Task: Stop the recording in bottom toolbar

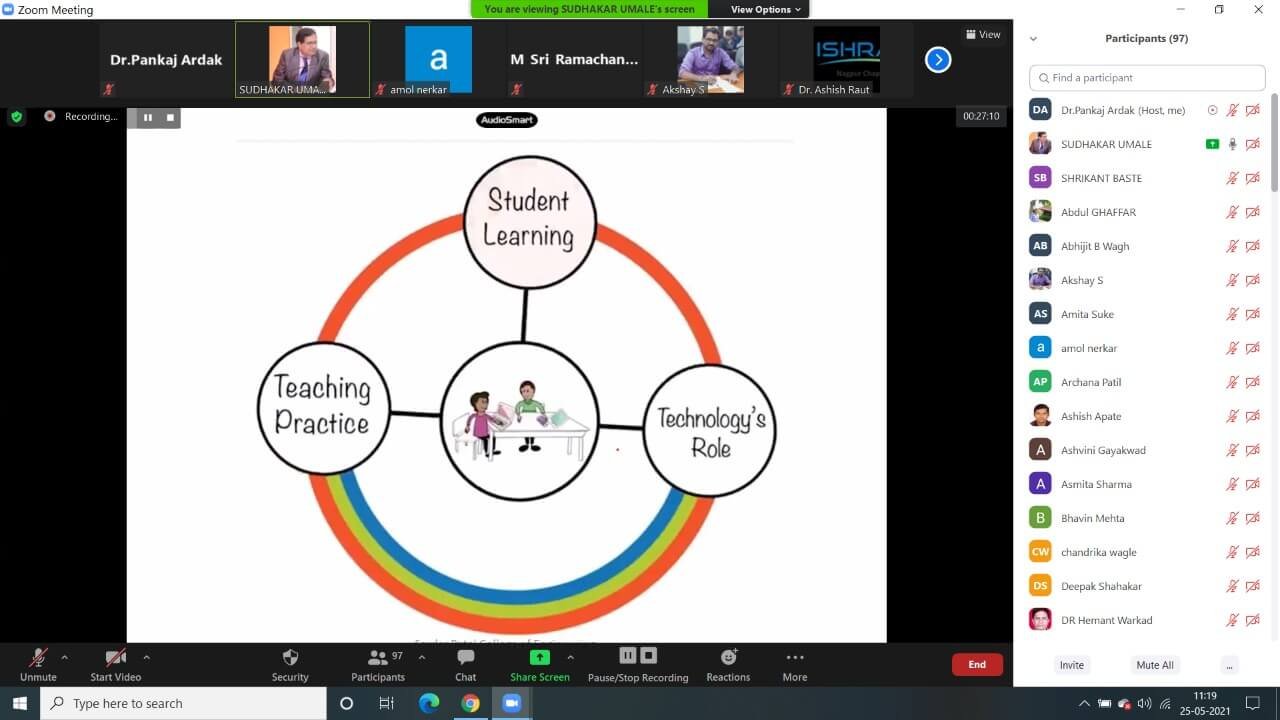Action: coord(648,656)
